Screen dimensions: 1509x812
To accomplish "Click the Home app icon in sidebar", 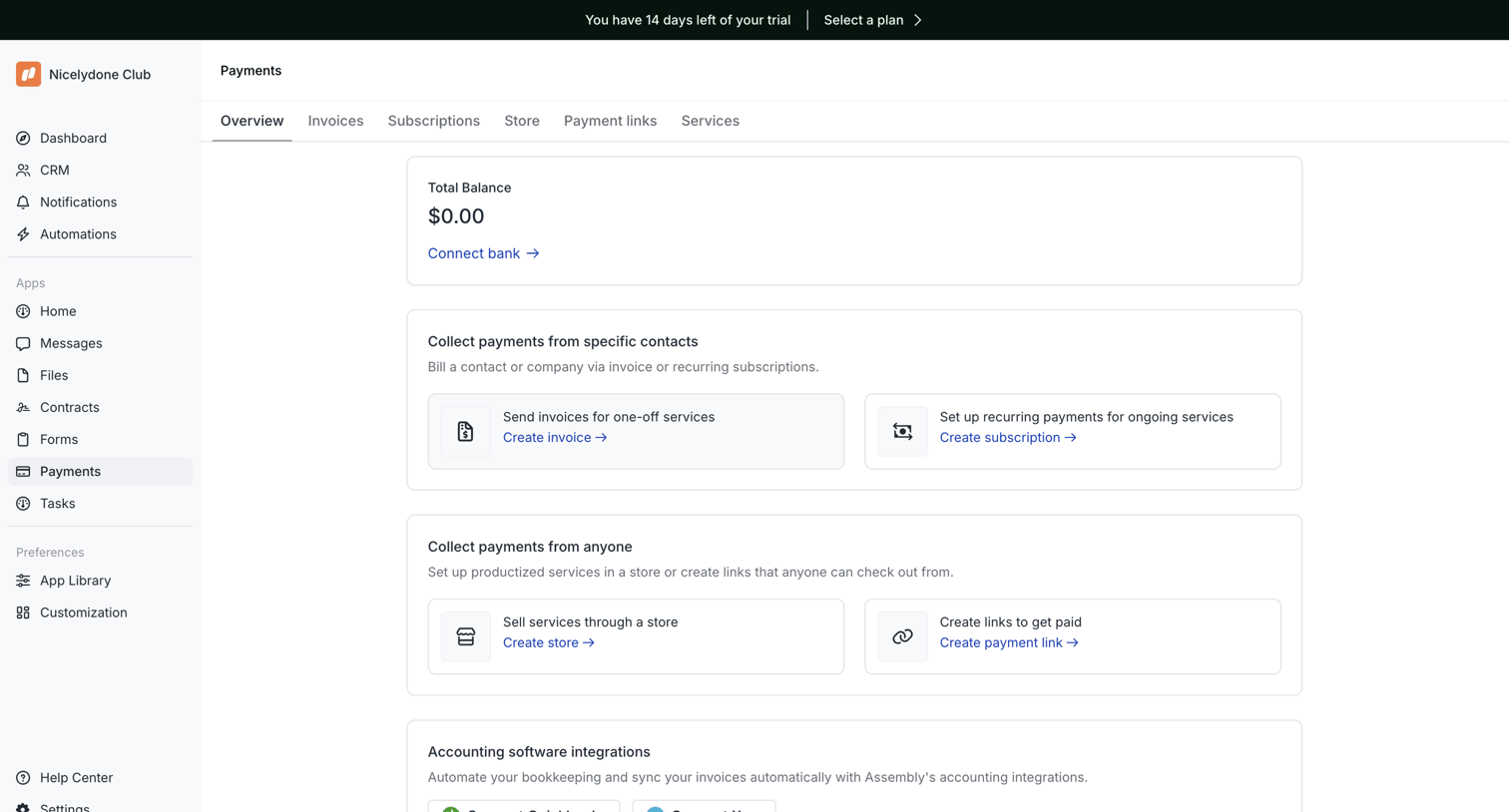I will pyautogui.click(x=23, y=311).
